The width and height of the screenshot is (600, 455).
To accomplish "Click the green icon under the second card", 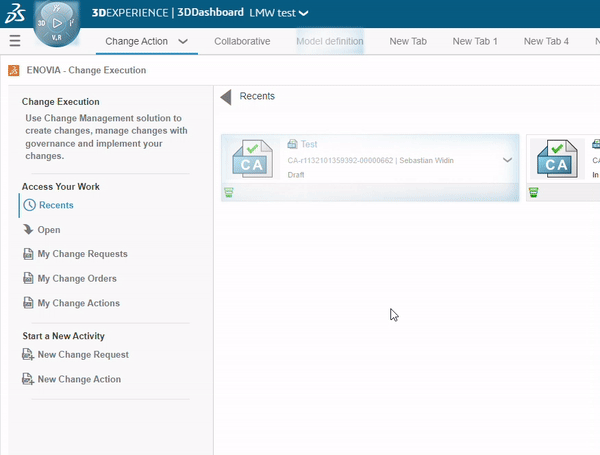I will 533,192.
